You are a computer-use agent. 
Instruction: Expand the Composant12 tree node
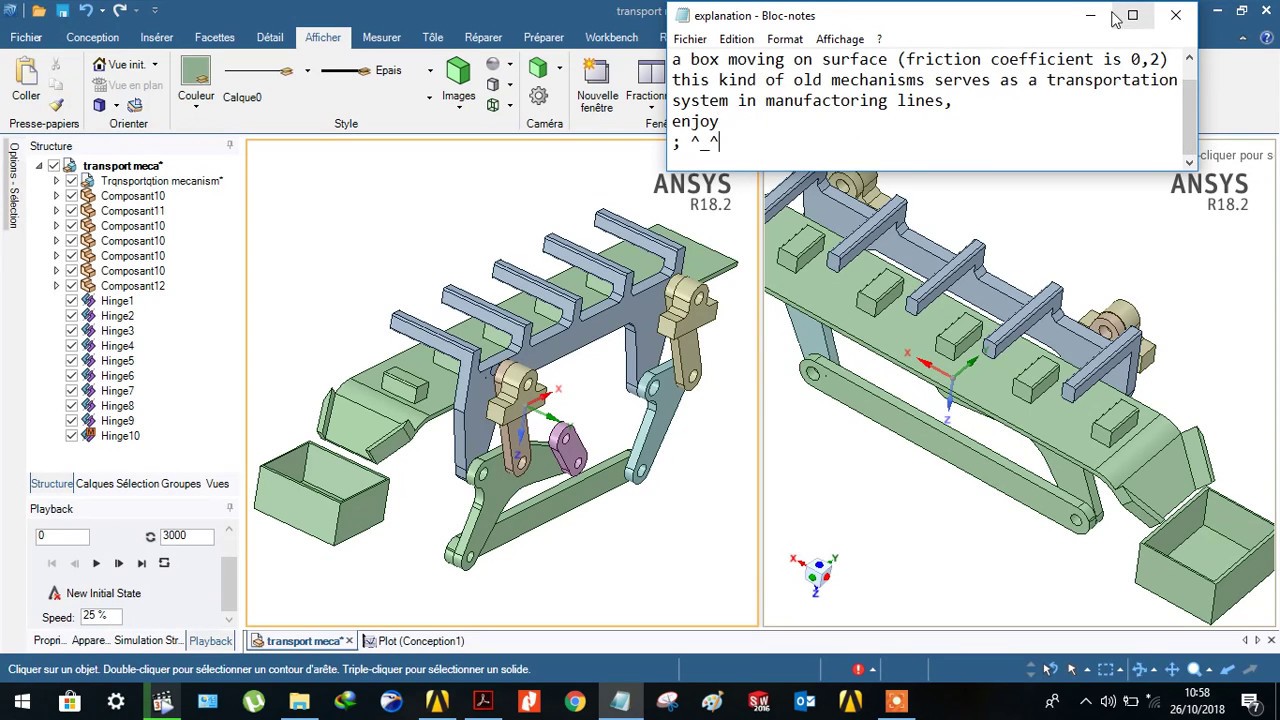56,286
